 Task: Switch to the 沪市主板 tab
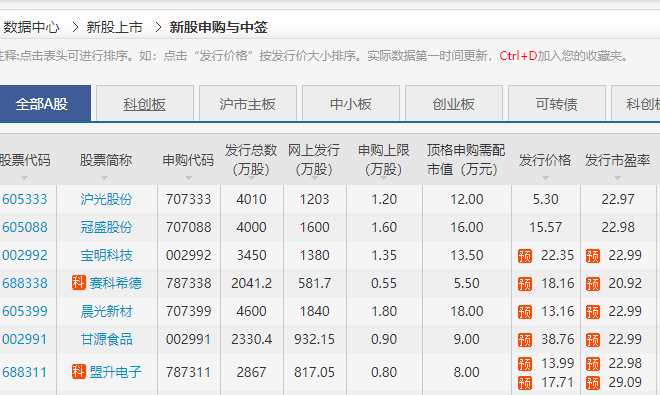tap(248, 104)
